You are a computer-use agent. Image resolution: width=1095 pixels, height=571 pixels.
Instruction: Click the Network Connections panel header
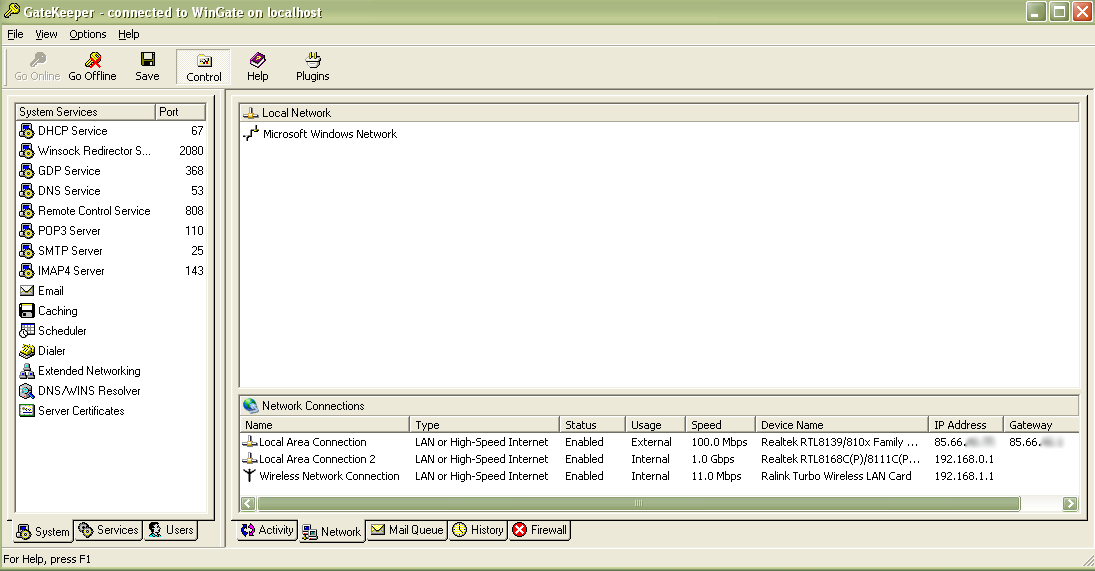pyautogui.click(x=659, y=406)
